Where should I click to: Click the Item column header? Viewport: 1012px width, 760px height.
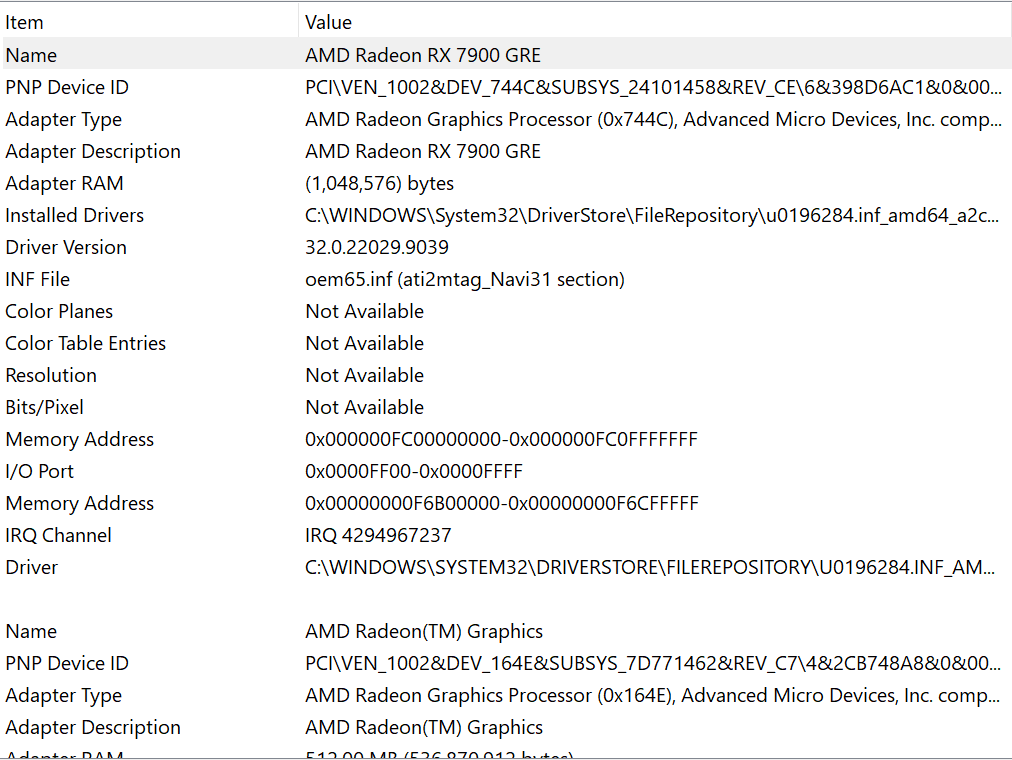point(25,22)
